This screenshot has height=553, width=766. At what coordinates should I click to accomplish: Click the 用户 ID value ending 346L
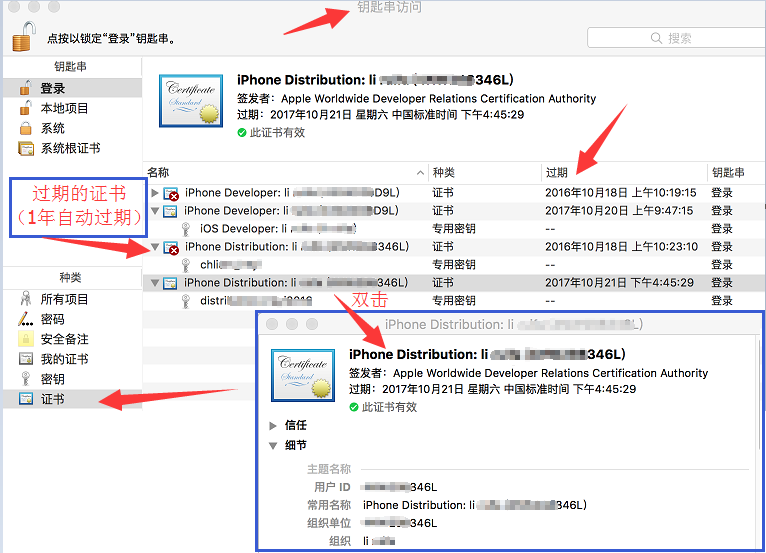point(400,487)
